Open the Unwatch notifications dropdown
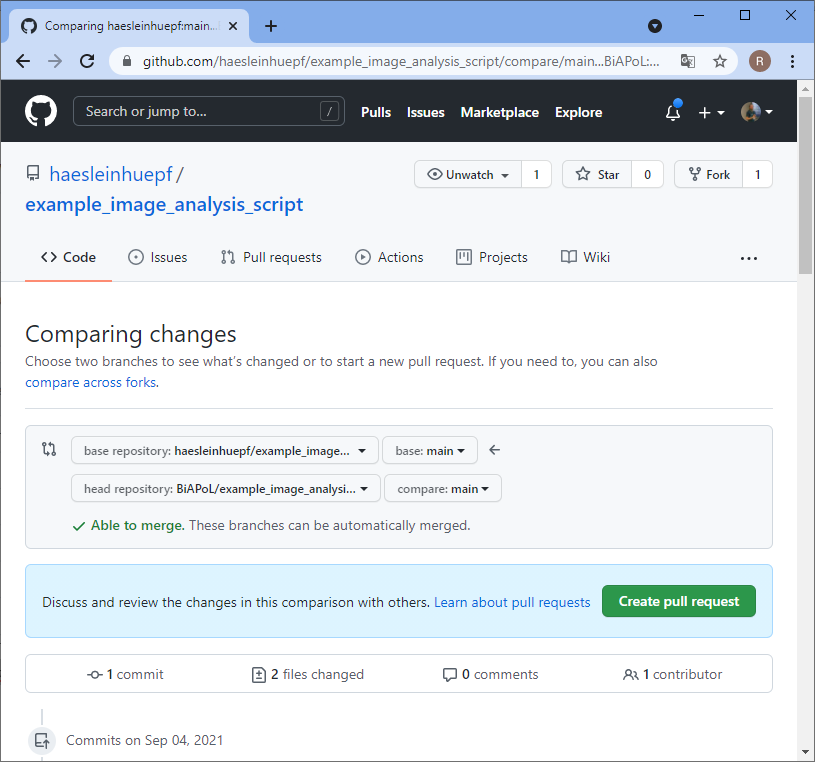 [468, 174]
